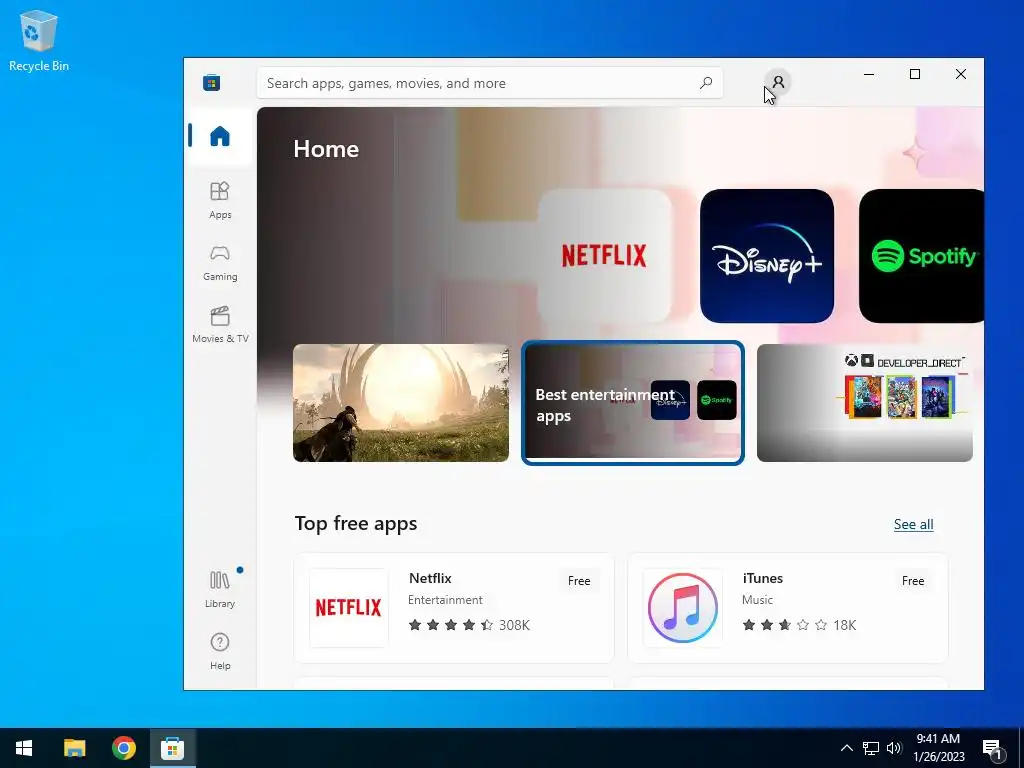
Task: Open the Gaming section
Action: [220, 263]
